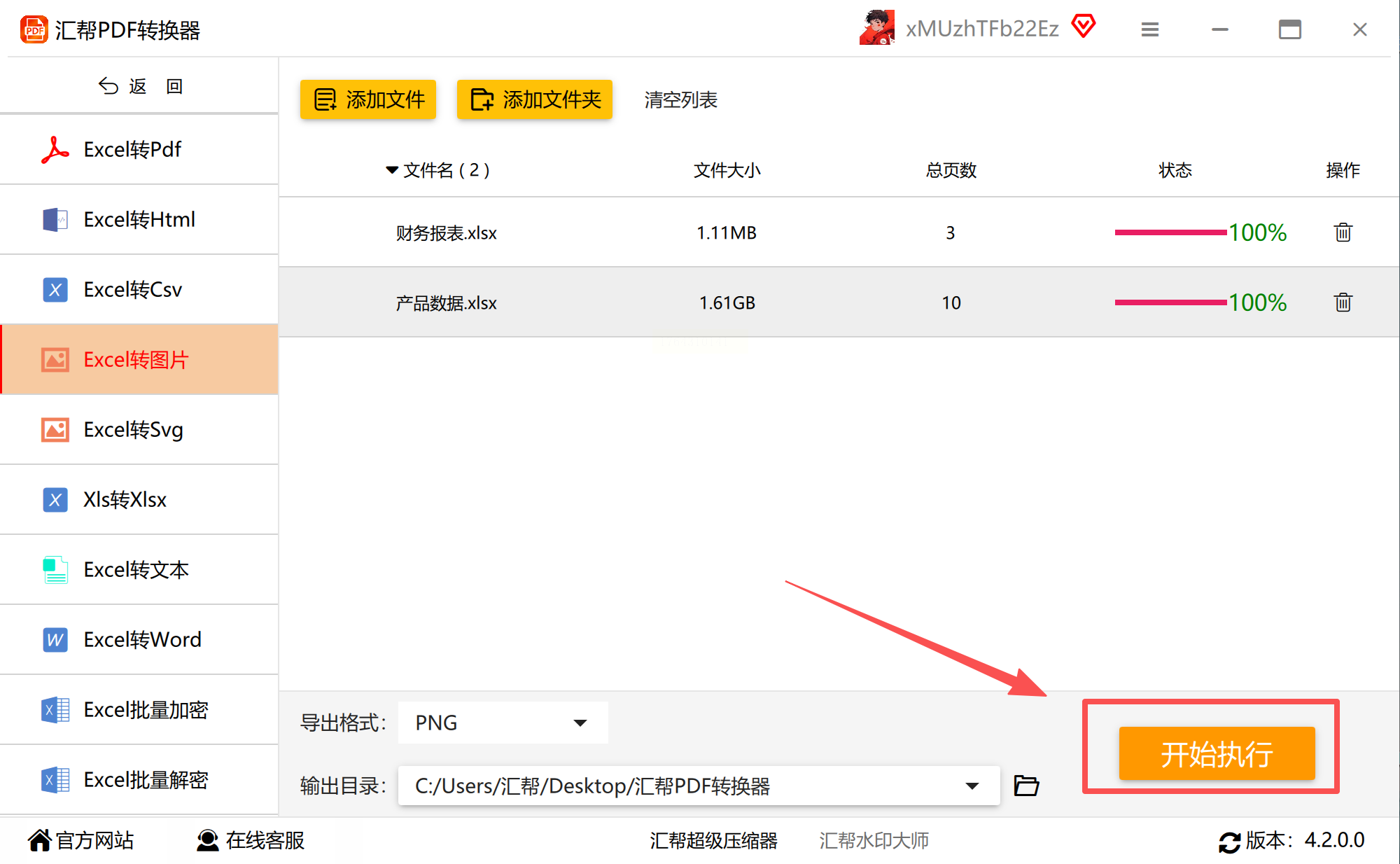Delete 产品数据.xlsx with trash icon

[x=1343, y=302]
